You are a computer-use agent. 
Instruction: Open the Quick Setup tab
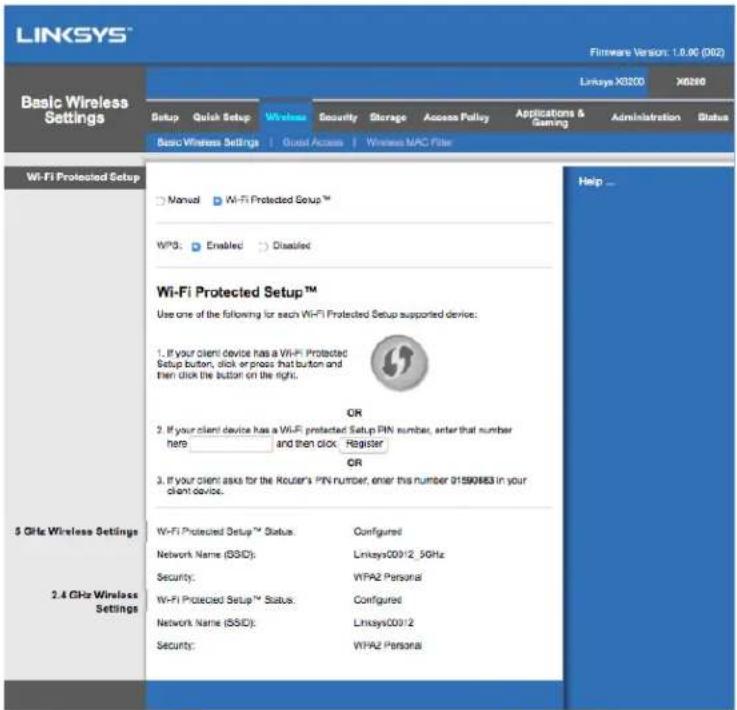(221, 117)
